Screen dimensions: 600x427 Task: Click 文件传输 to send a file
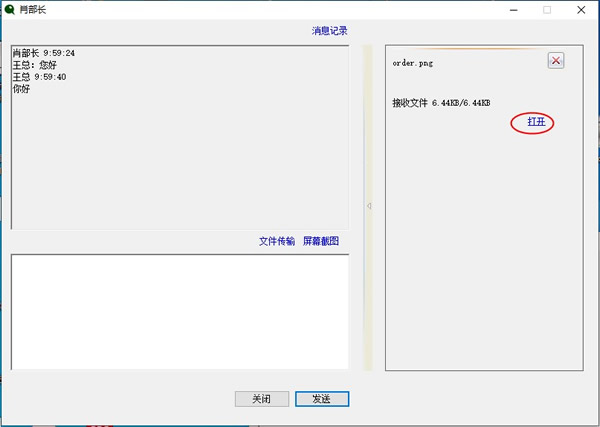pos(277,242)
